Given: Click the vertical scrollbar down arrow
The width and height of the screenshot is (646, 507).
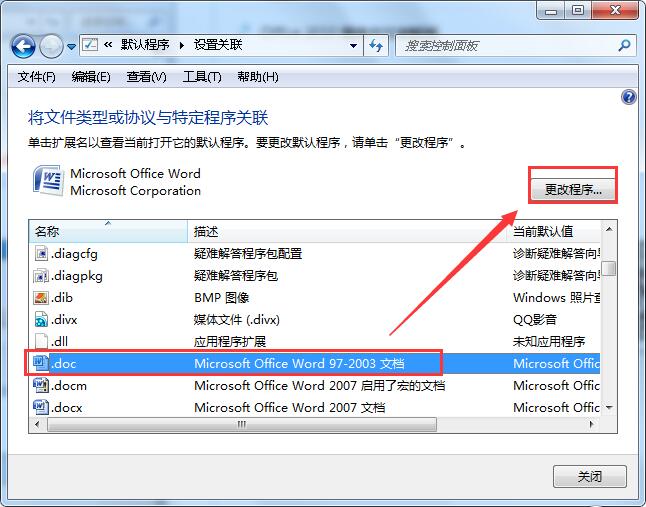Looking at the screenshot, I should (609, 408).
